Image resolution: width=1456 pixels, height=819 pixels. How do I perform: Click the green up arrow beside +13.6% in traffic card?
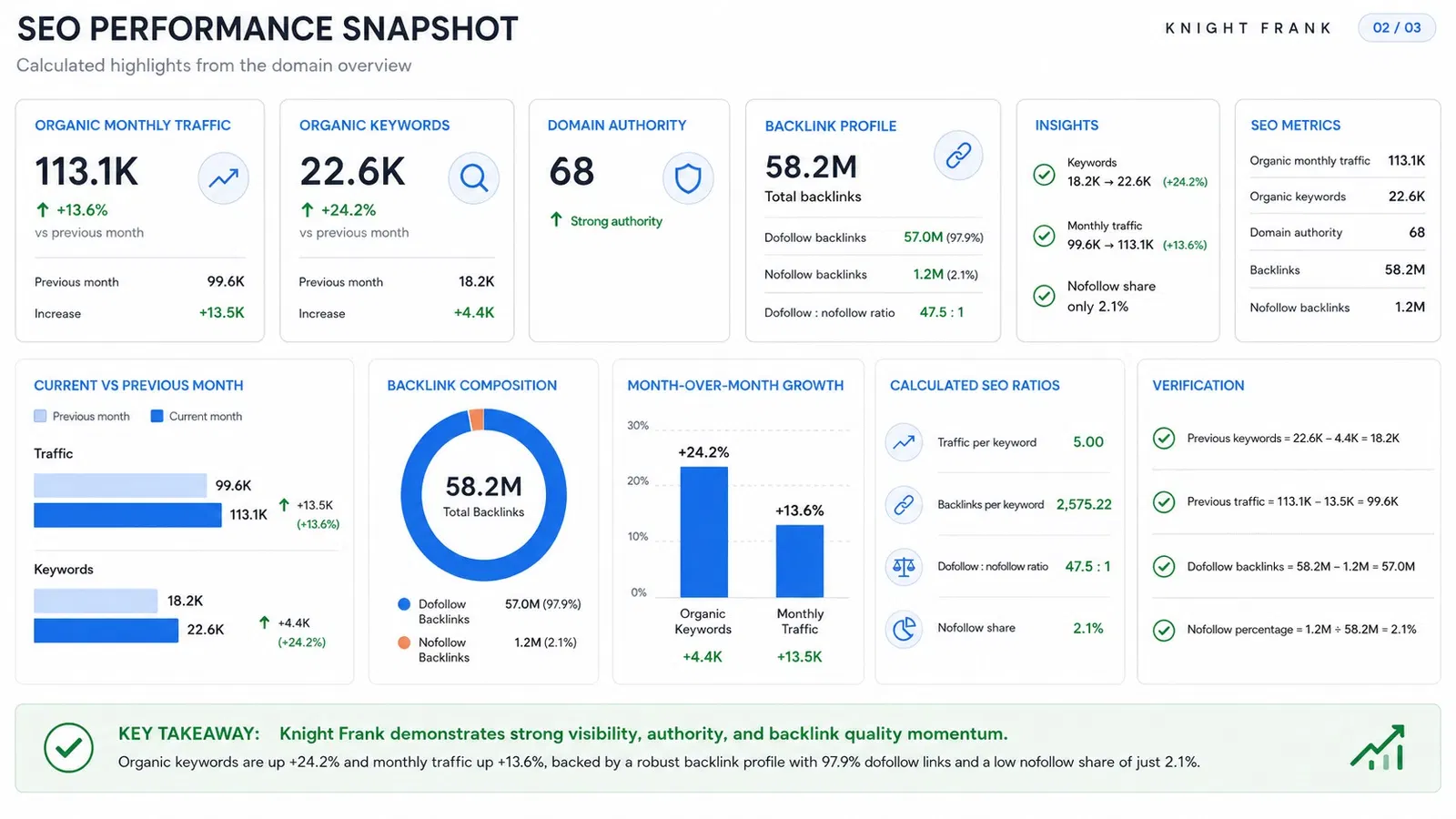(x=42, y=210)
